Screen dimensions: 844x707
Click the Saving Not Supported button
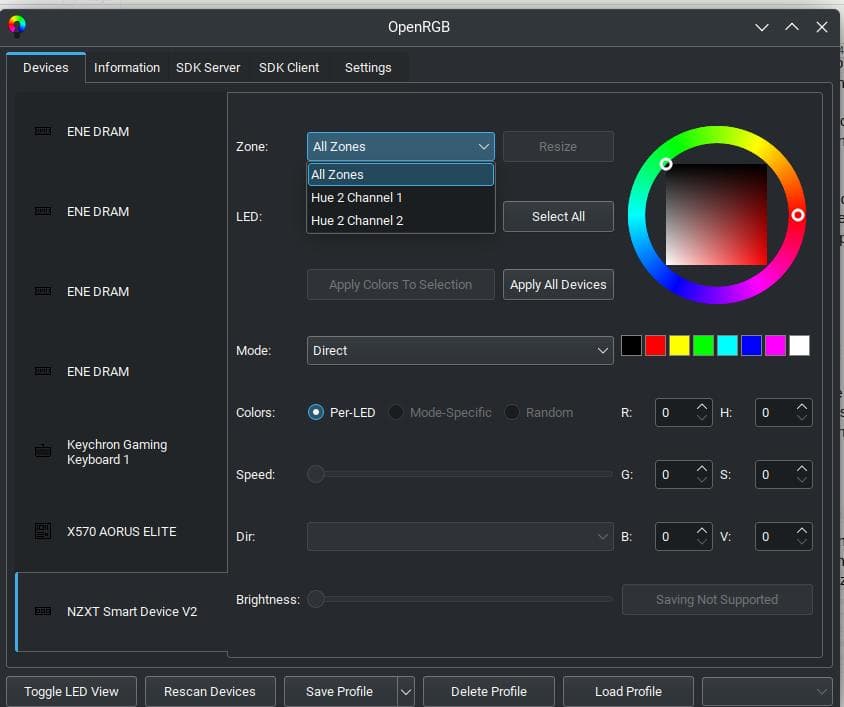(717, 599)
